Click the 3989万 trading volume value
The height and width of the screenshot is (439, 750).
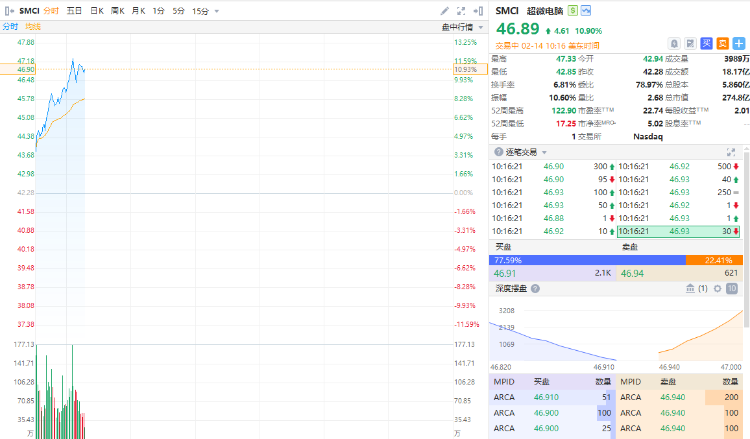[x=737, y=58]
